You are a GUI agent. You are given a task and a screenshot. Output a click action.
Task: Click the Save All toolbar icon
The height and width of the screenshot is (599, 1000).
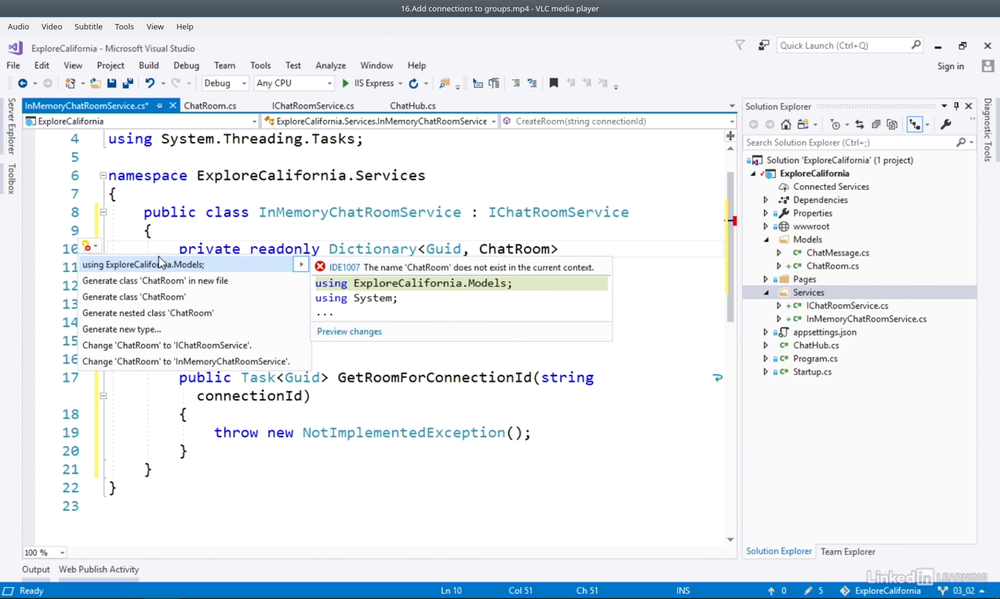point(128,83)
